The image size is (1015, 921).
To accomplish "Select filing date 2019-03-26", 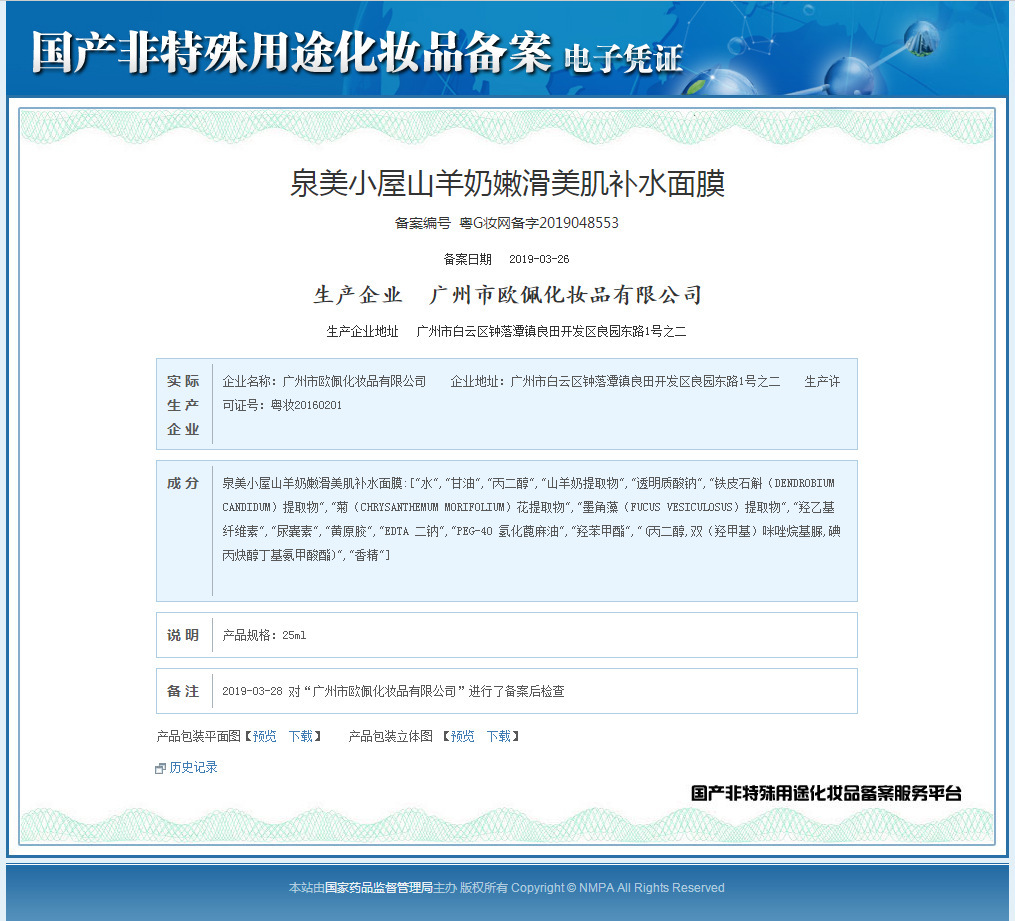I will pos(539,259).
